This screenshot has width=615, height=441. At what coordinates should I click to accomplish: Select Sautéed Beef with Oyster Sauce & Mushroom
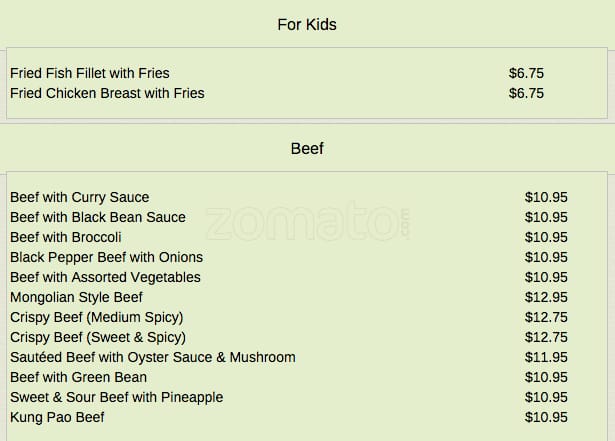coord(153,357)
